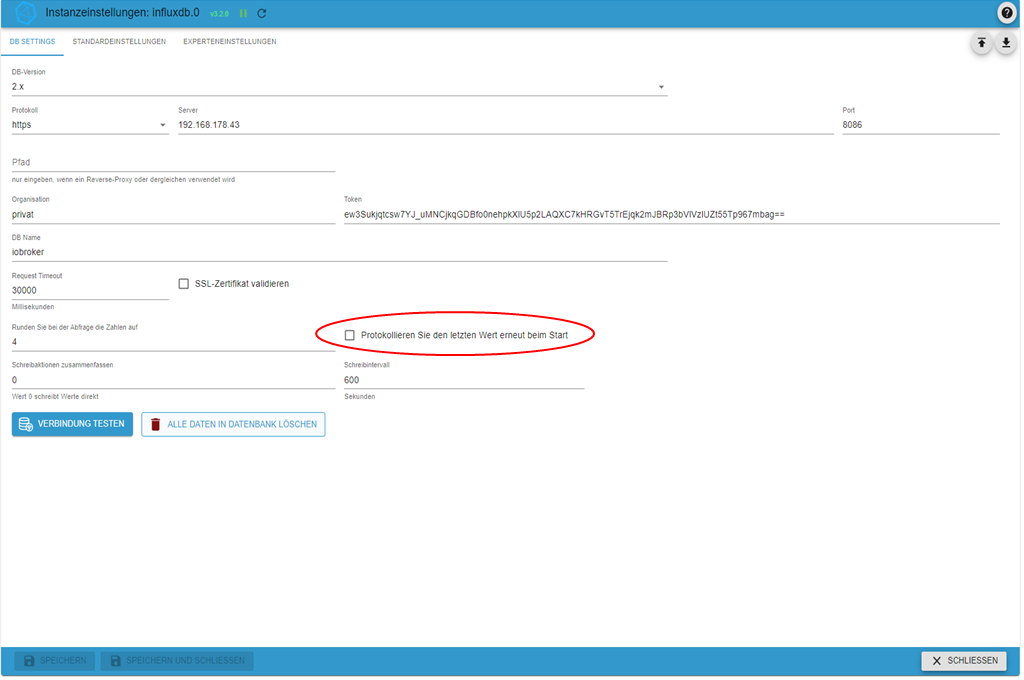This screenshot has width=1024, height=680.
Task: Enable SSL-Zertifikat validieren checkbox
Action: pos(184,283)
